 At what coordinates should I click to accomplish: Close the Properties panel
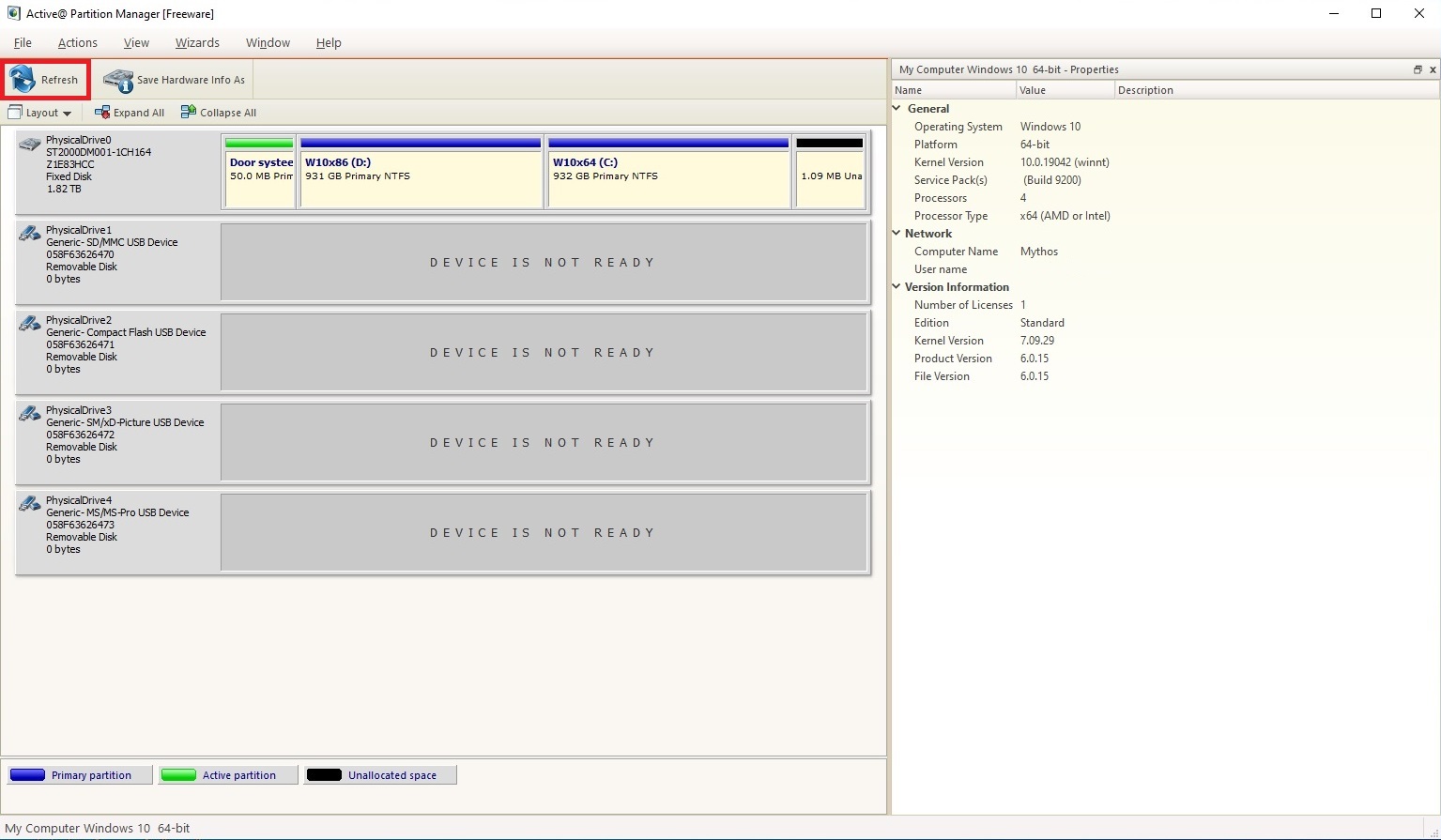(1433, 69)
